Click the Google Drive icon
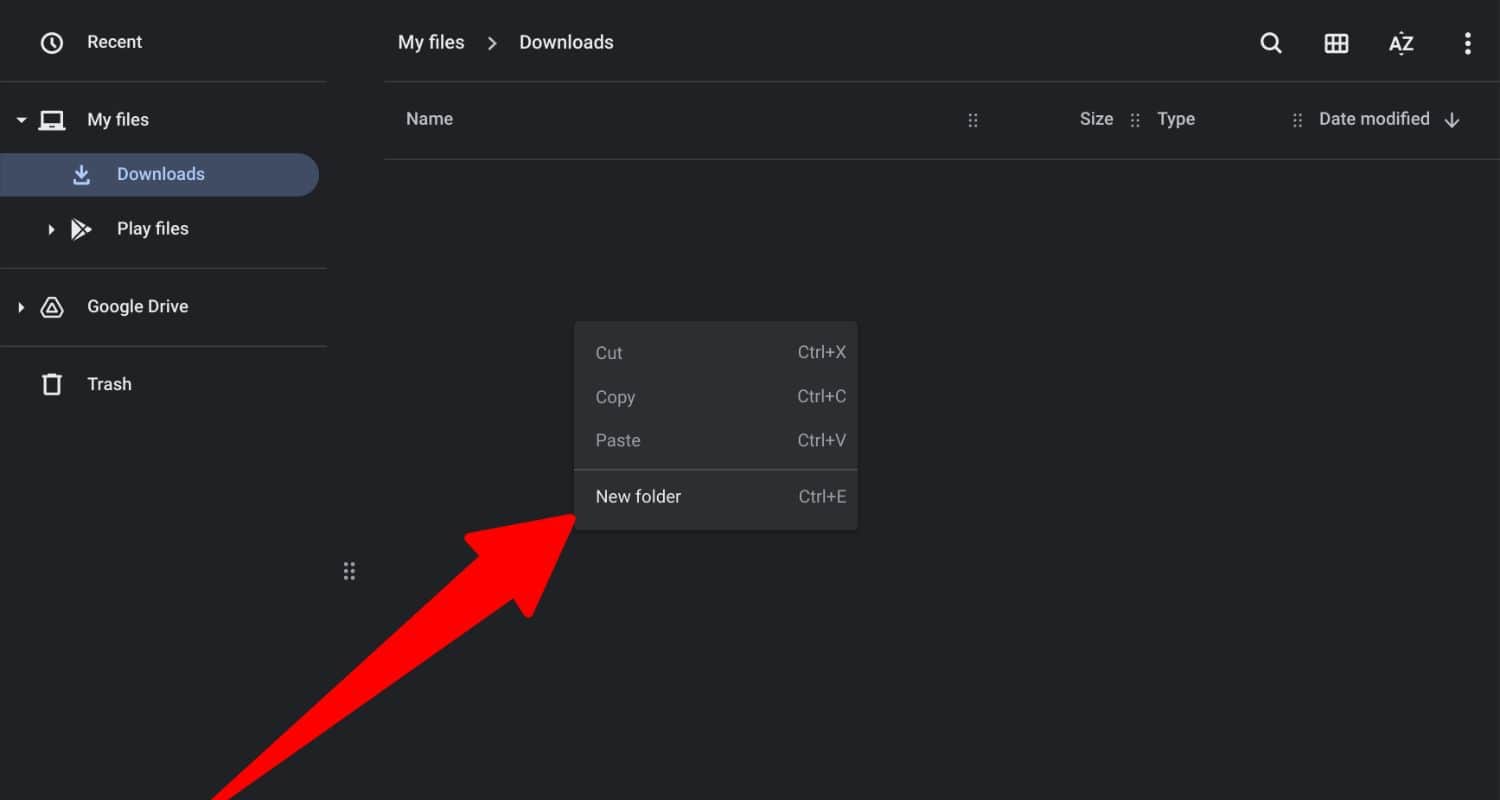The image size is (1500, 800). tap(51, 307)
